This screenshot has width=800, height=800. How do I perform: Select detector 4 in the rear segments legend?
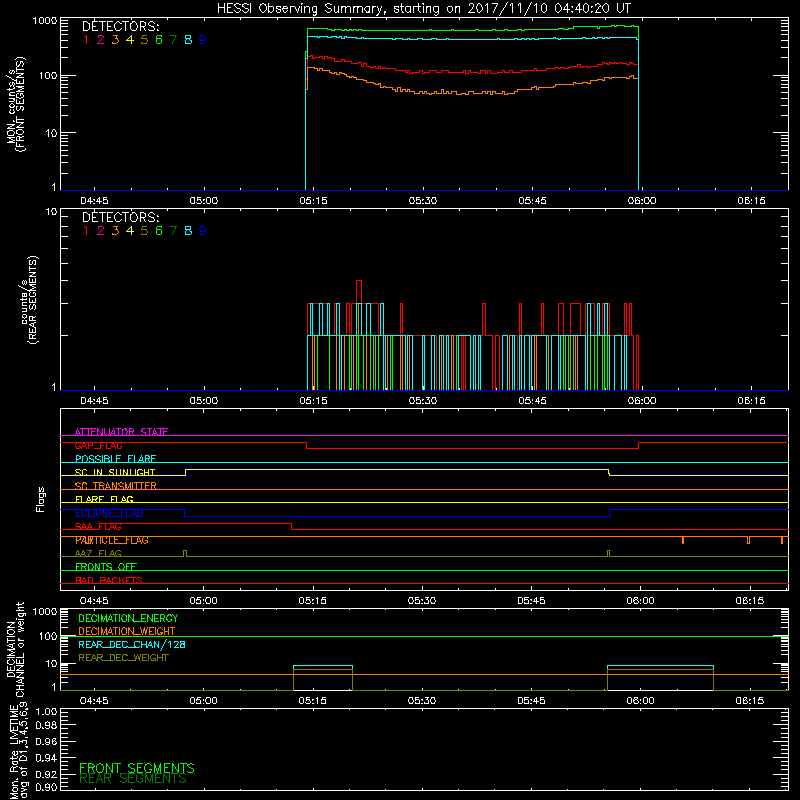[x=130, y=231]
